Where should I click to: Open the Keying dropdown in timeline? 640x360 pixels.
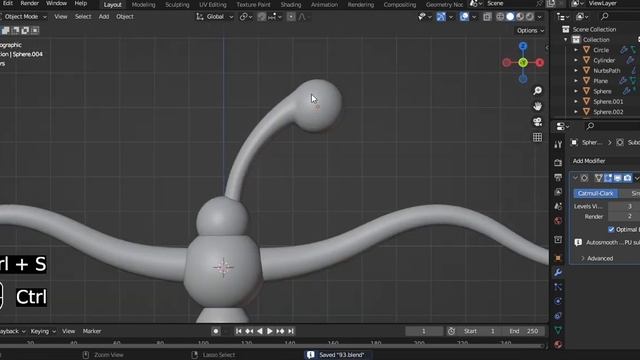(42, 331)
